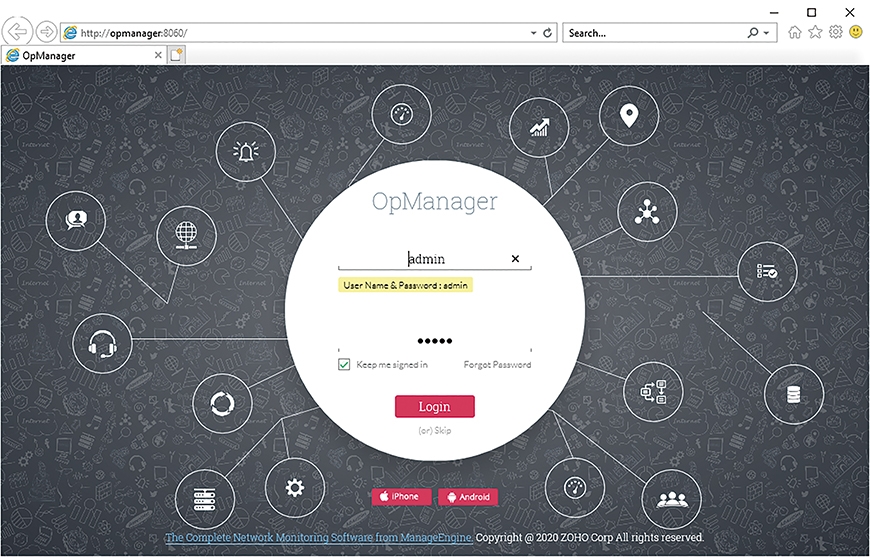870x557 pixels.
Task: Go back with browser back arrow
Action: [x=17, y=32]
